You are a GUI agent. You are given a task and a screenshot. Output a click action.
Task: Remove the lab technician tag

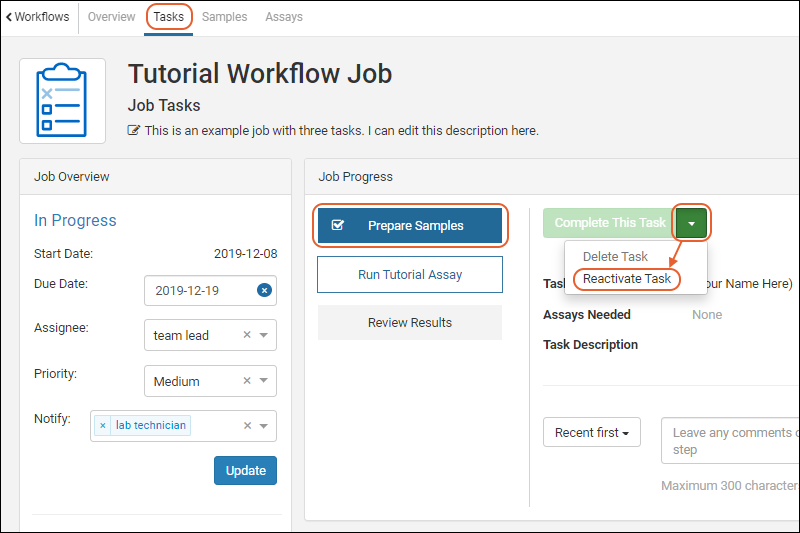(103, 426)
